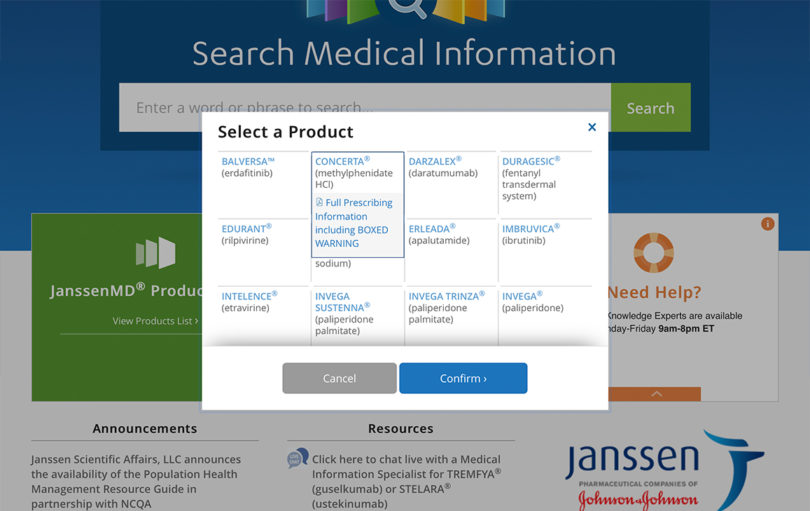Click the orange info icon
The image size is (810, 511).
767,224
